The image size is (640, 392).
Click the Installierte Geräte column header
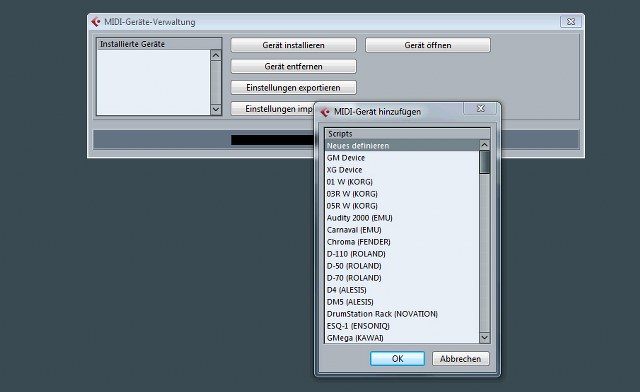(x=159, y=44)
